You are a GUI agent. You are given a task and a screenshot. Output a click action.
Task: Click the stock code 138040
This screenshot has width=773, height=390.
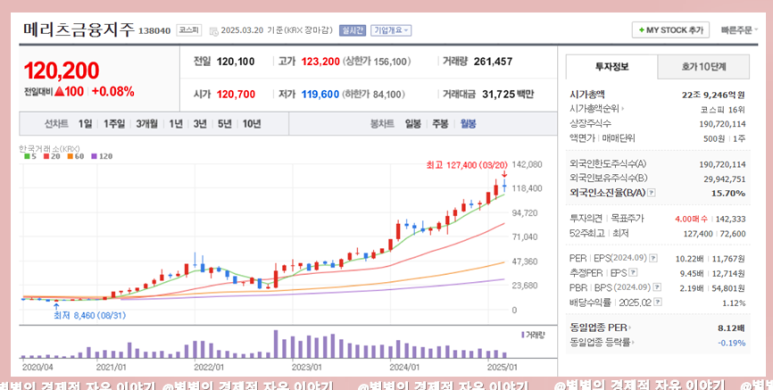click(154, 31)
